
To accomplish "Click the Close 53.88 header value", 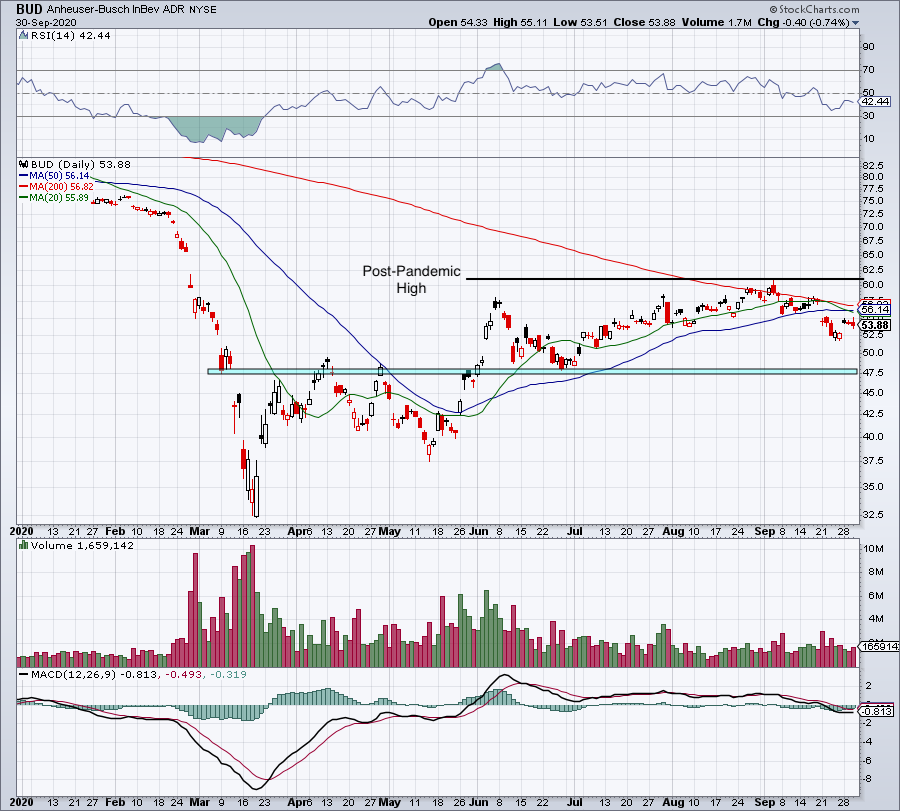I will click(644, 22).
